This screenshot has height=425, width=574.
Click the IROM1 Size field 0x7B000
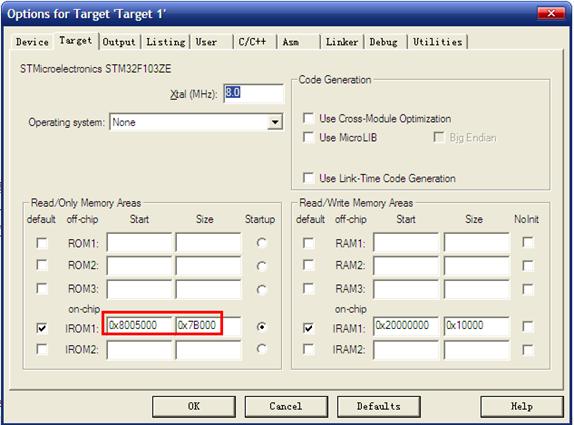[x=208, y=325]
